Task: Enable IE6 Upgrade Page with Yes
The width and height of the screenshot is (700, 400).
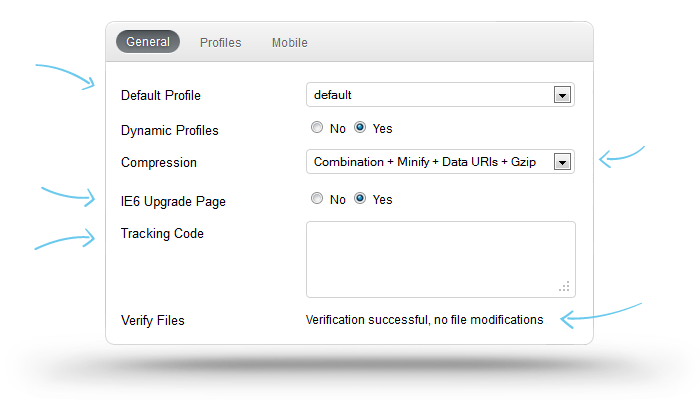Action: (x=360, y=199)
